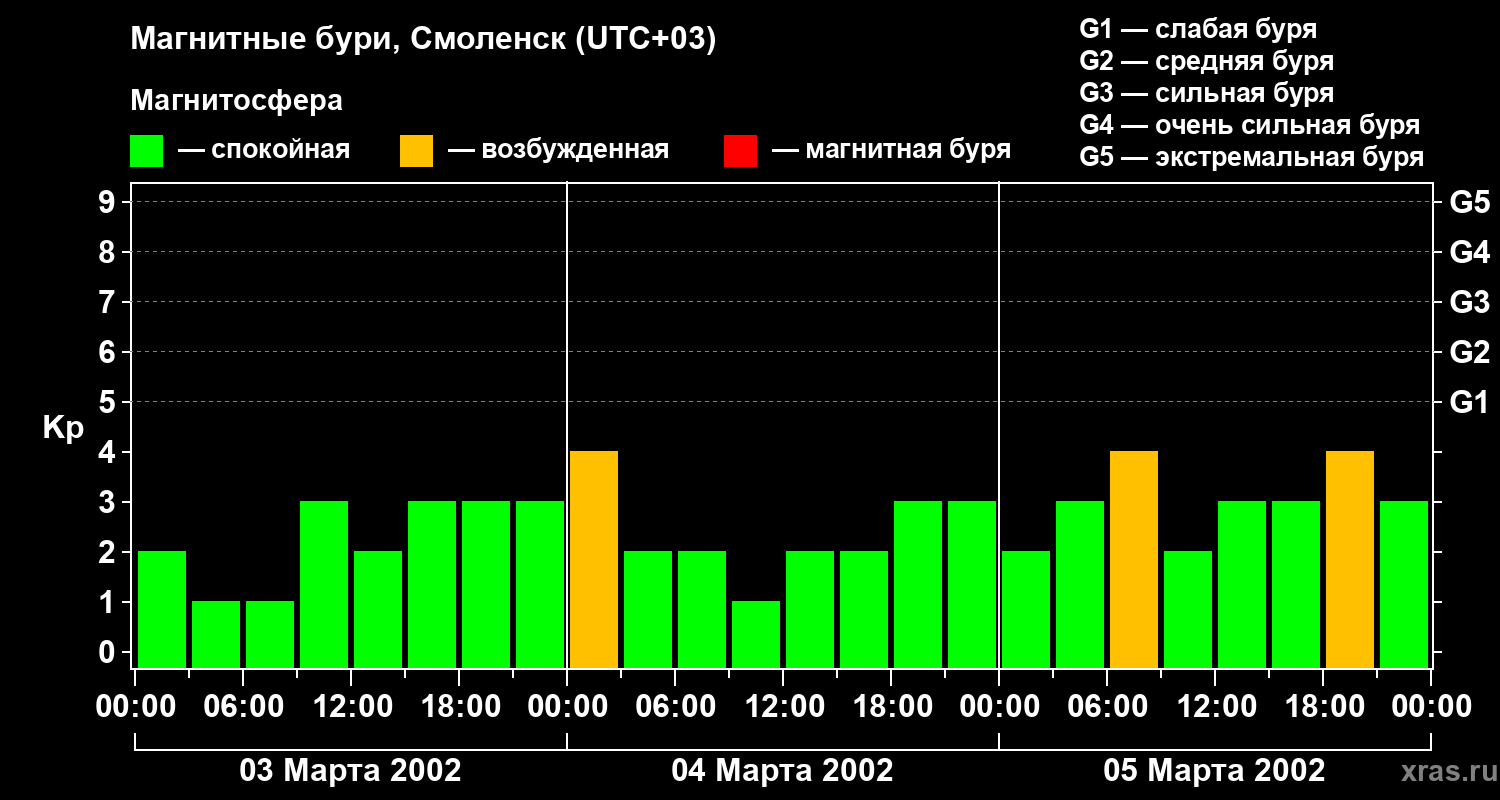1500x800 pixels.
Task: Click green bar for 04 Марта 21:00–24:00
Action: pyautogui.click(x=972, y=584)
